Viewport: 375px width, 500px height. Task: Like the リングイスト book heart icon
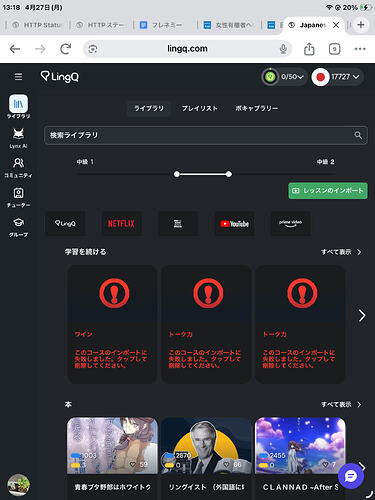coord(227,464)
